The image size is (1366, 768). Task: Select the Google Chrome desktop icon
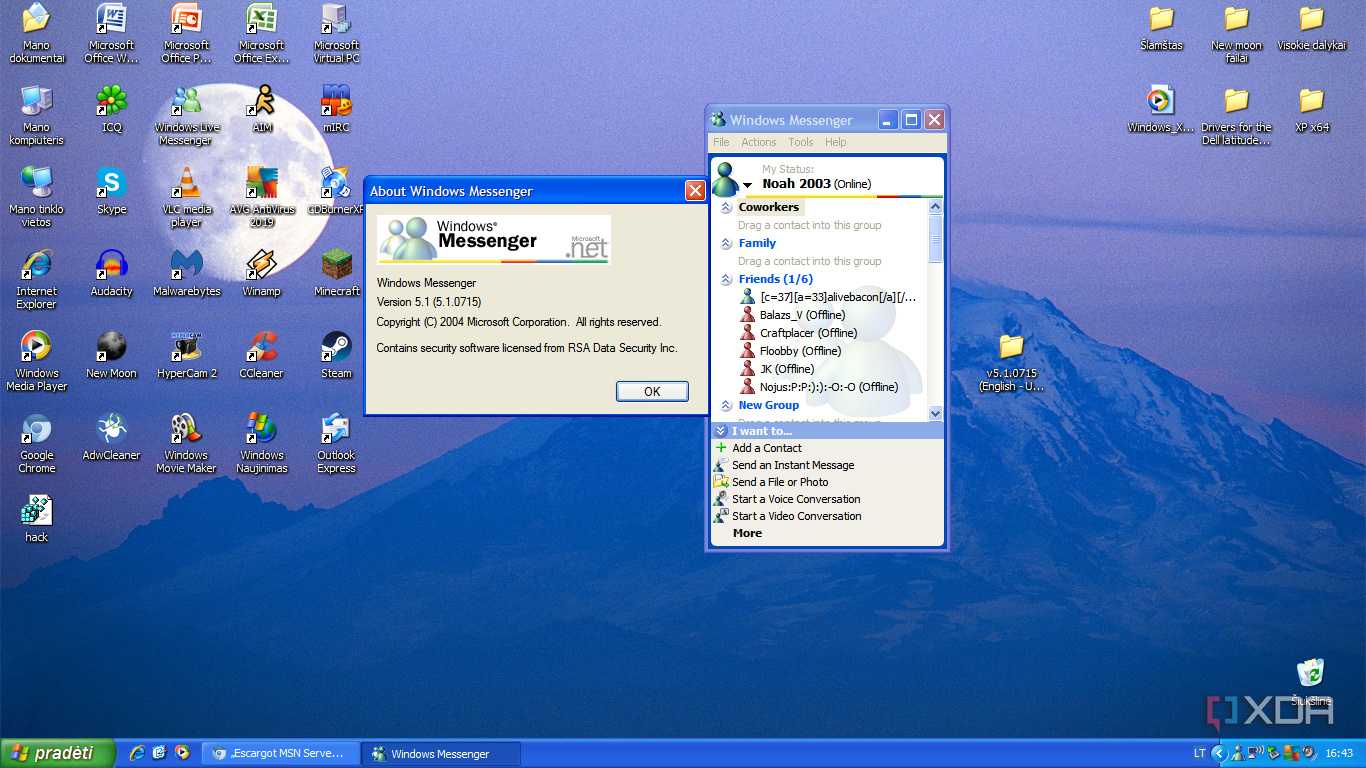pos(37,443)
